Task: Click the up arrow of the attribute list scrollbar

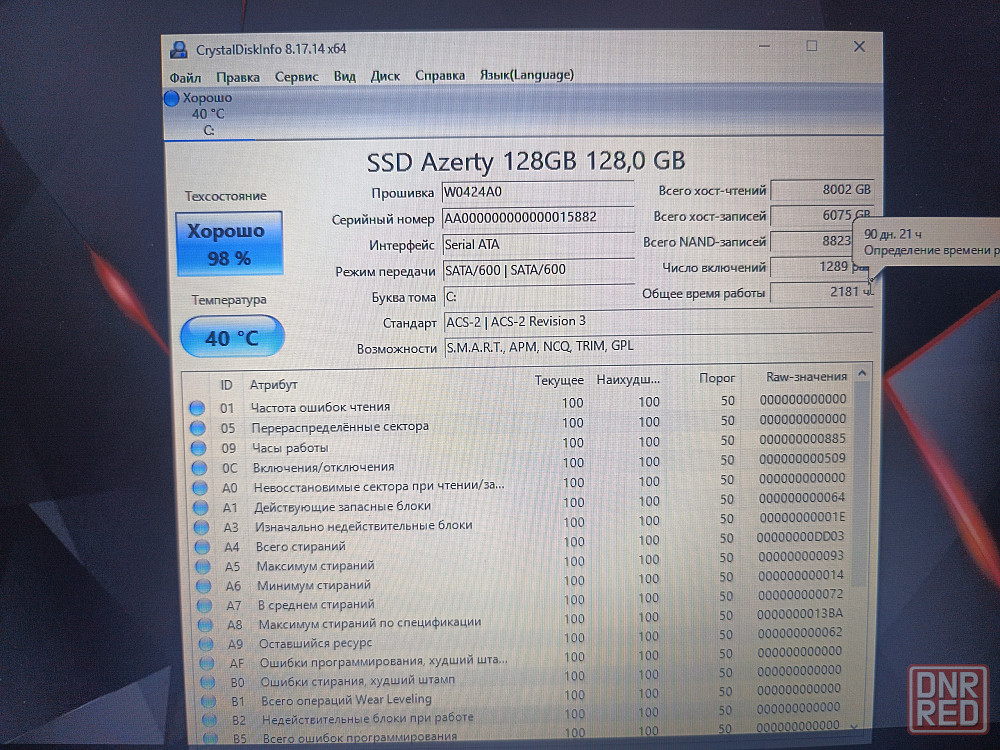Action: click(x=862, y=373)
